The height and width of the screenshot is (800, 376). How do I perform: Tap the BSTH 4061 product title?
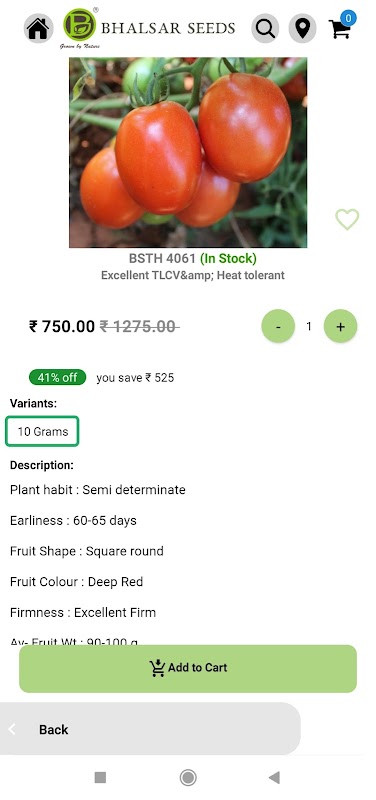162,259
